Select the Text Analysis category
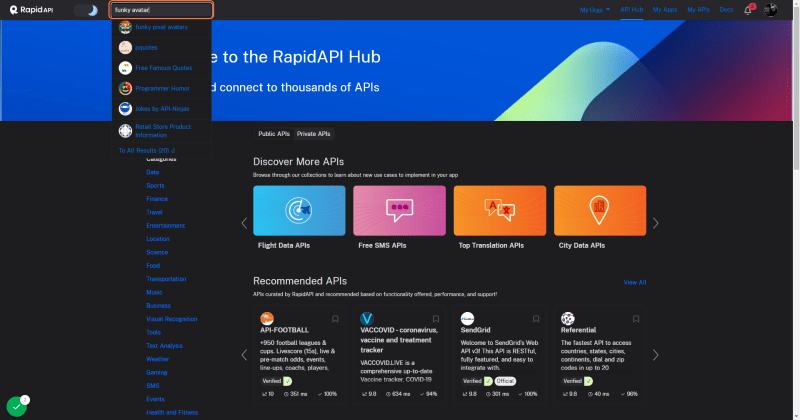Image resolution: width=800 pixels, height=420 pixels. (x=164, y=345)
